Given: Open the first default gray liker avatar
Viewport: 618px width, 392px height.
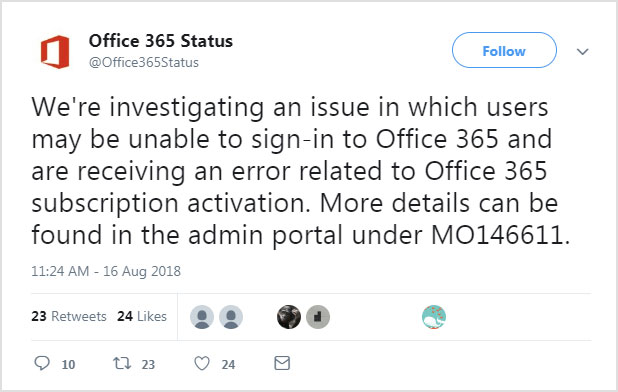Looking at the screenshot, I should (202, 317).
